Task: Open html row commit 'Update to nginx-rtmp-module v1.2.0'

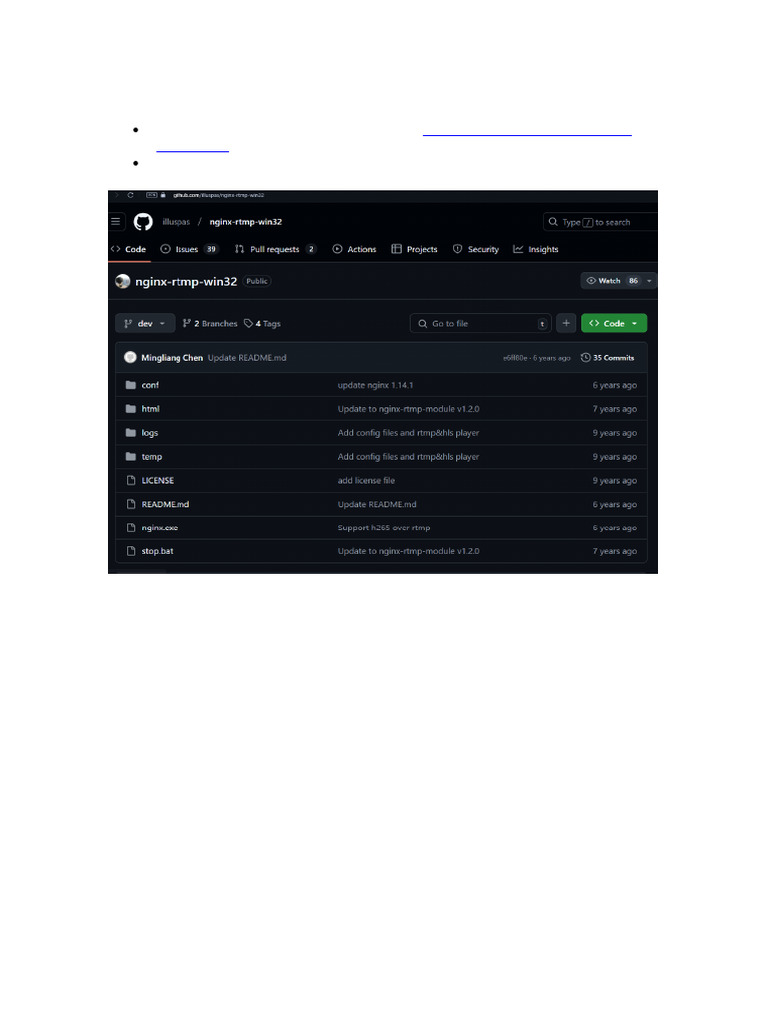Action: coord(408,409)
